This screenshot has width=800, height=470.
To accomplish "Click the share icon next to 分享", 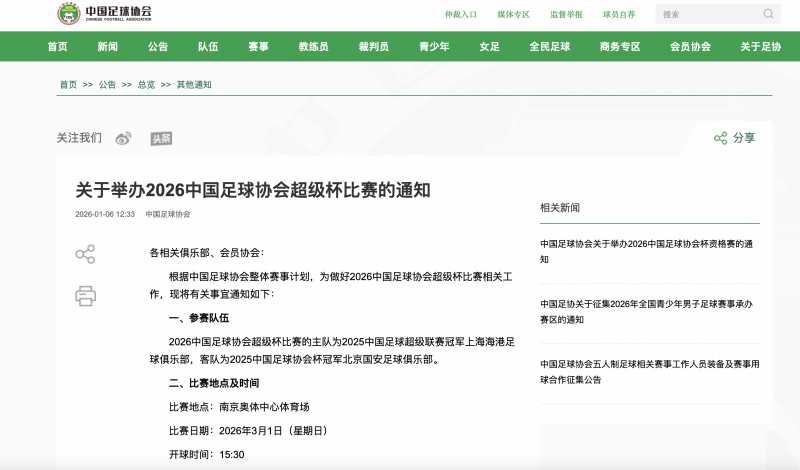I will [720, 138].
